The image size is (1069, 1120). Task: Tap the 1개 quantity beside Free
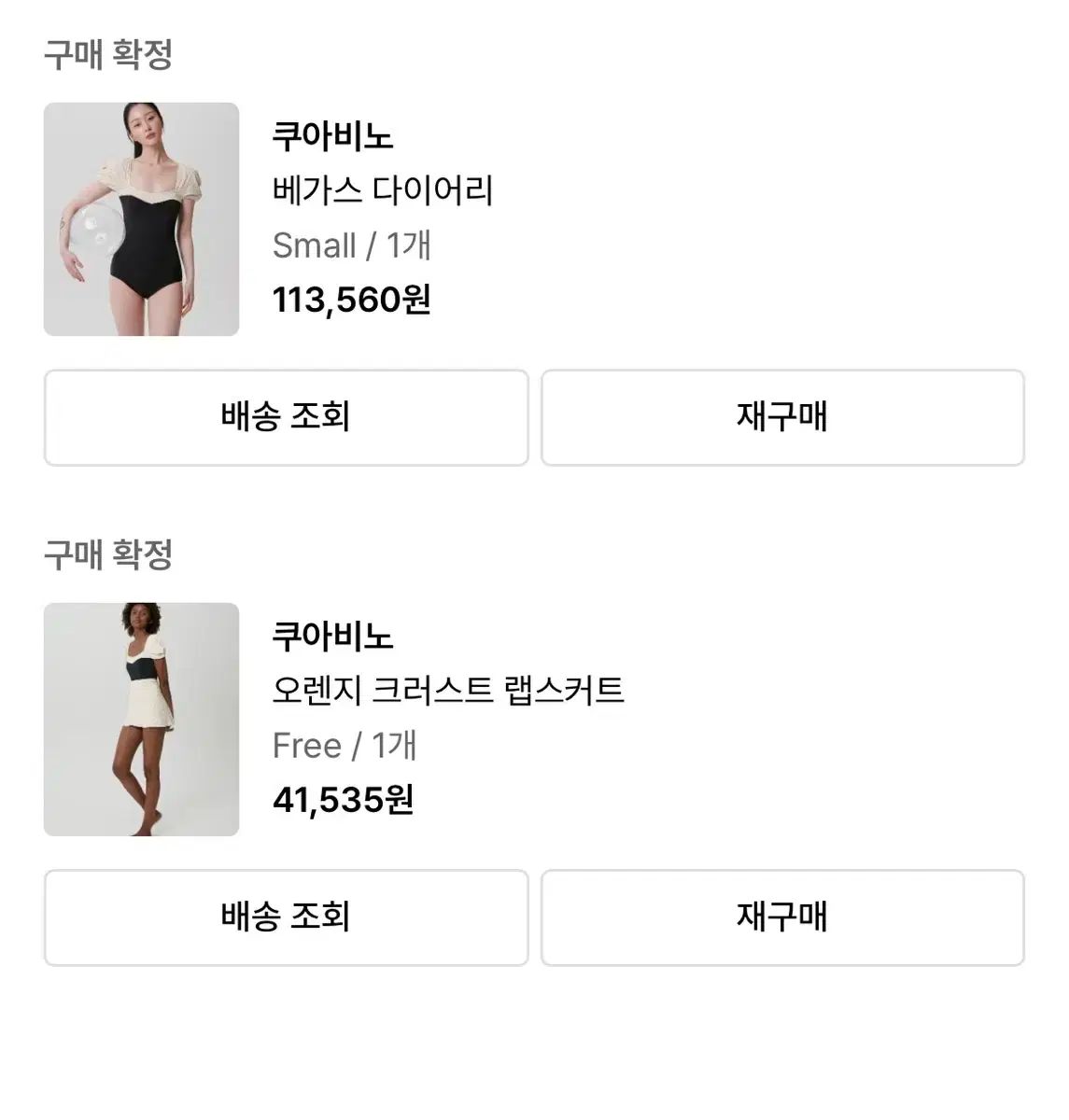coord(394,747)
